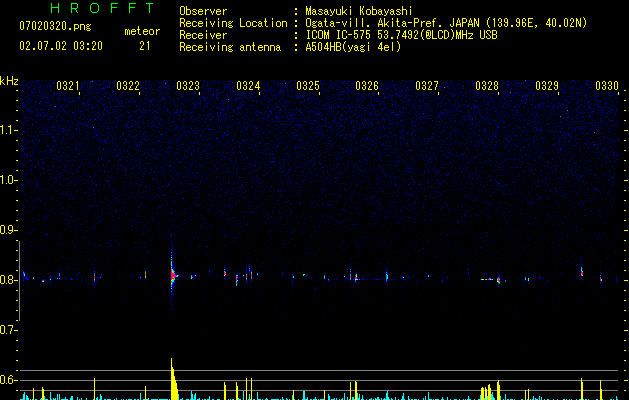The height and width of the screenshot is (400, 629).
Task: Click the Observer label
Action: point(203,11)
